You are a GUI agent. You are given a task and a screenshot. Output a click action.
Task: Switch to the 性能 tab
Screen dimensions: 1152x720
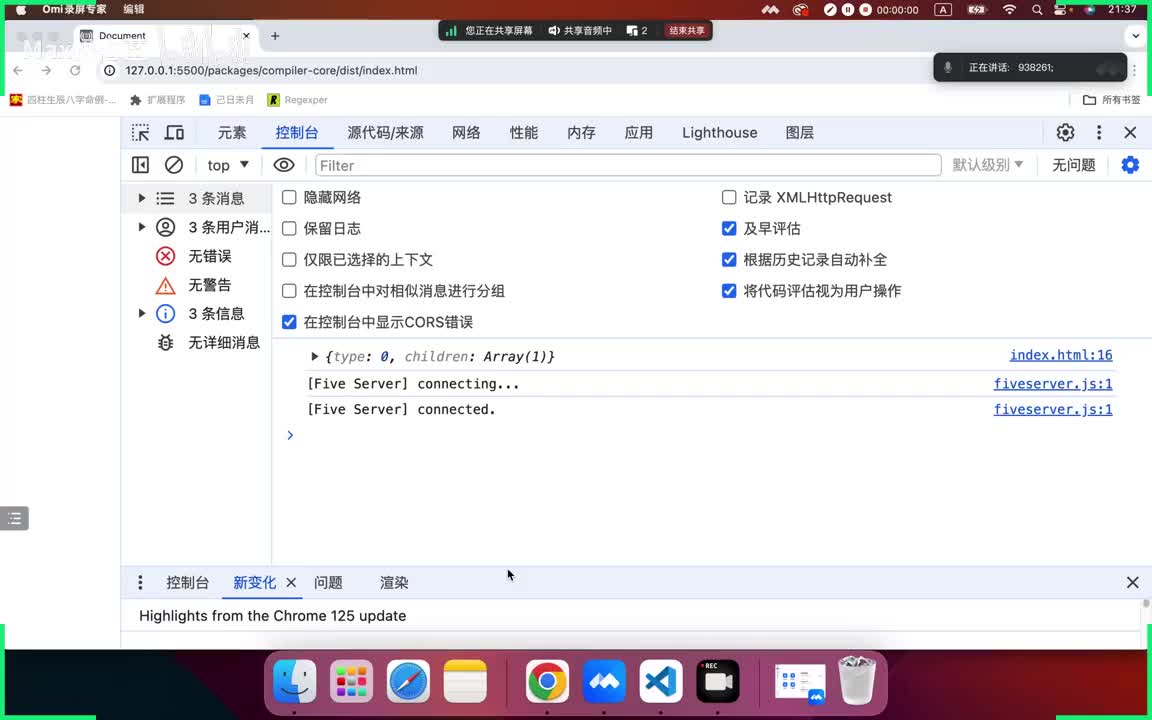click(524, 133)
